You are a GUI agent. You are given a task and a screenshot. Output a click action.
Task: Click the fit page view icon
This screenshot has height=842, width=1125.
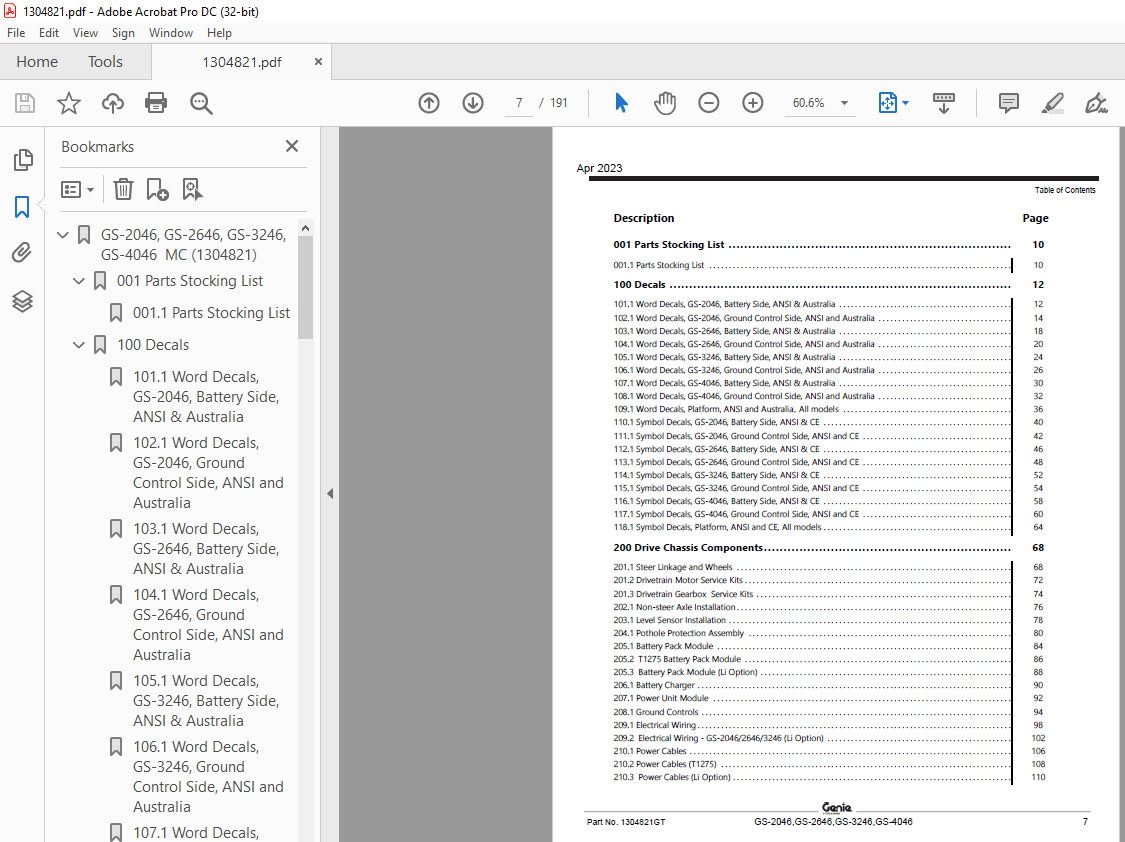[x=888, y=103]
